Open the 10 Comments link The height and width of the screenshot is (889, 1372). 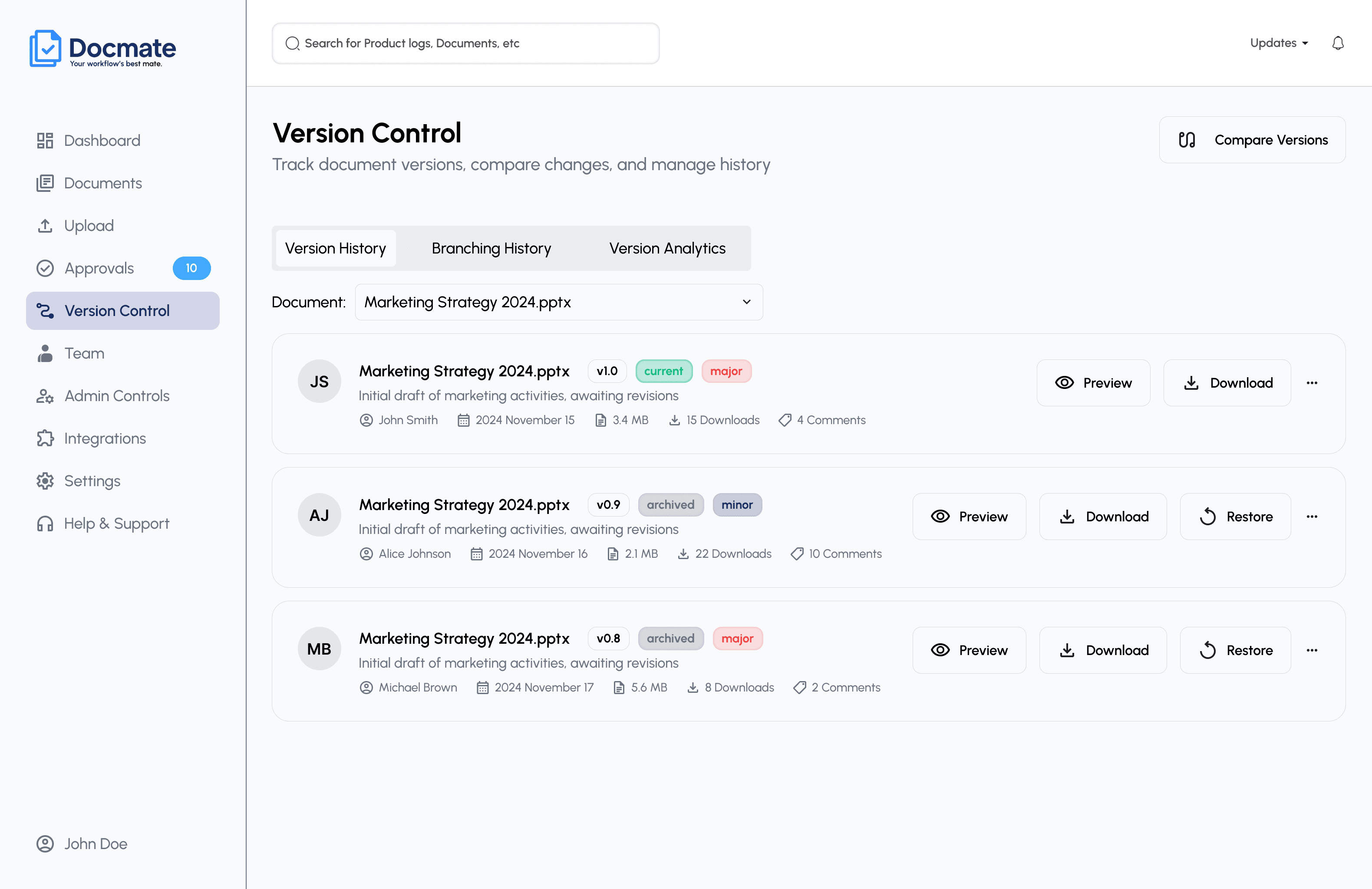[x=836, y=554]
